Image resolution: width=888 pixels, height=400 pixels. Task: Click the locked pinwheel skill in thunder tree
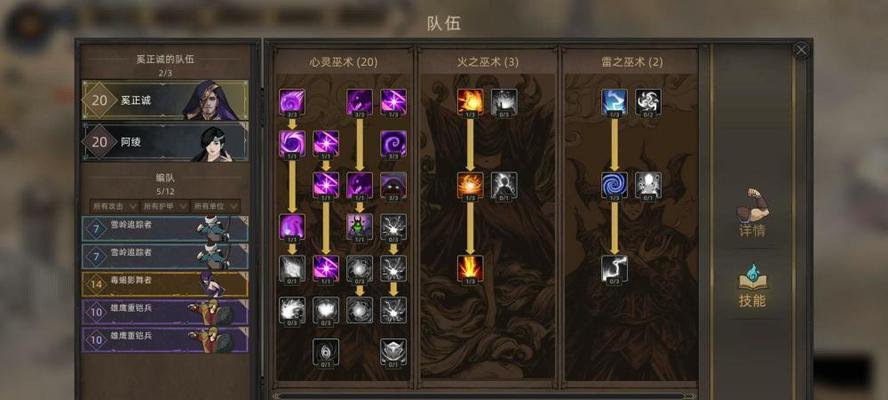point(648,102)
